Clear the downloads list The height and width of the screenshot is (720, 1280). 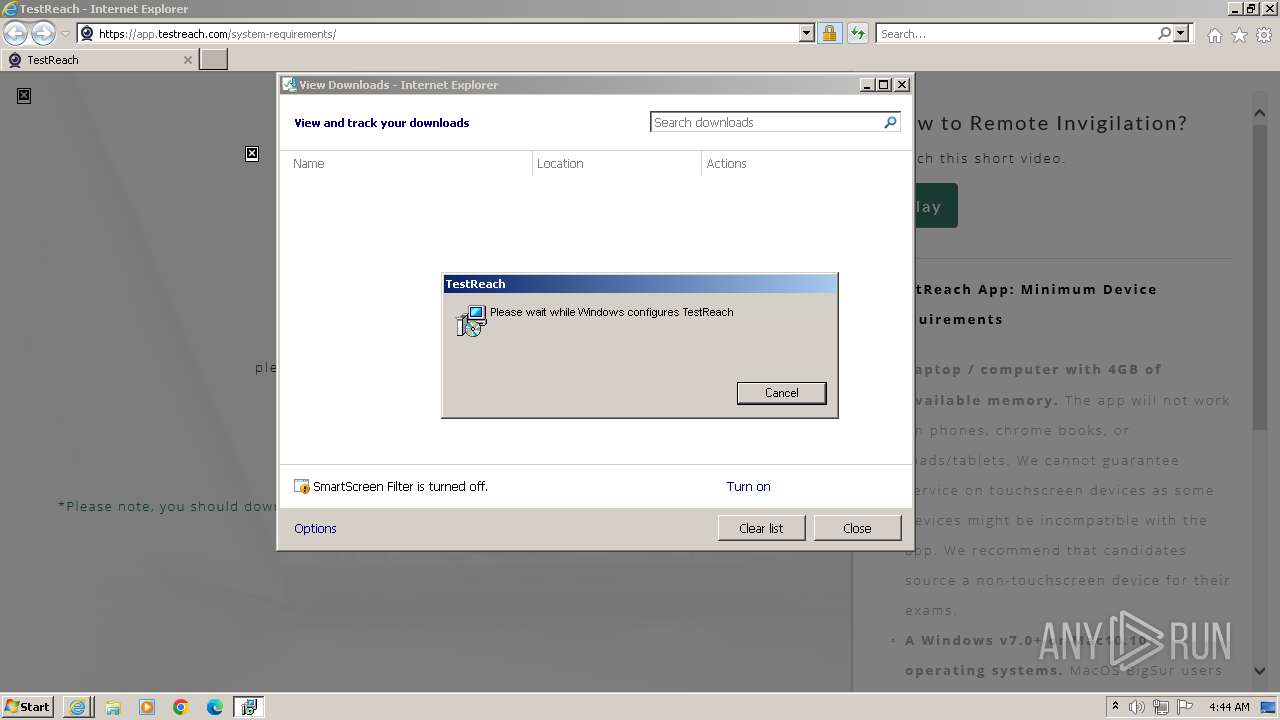[761, 528]
